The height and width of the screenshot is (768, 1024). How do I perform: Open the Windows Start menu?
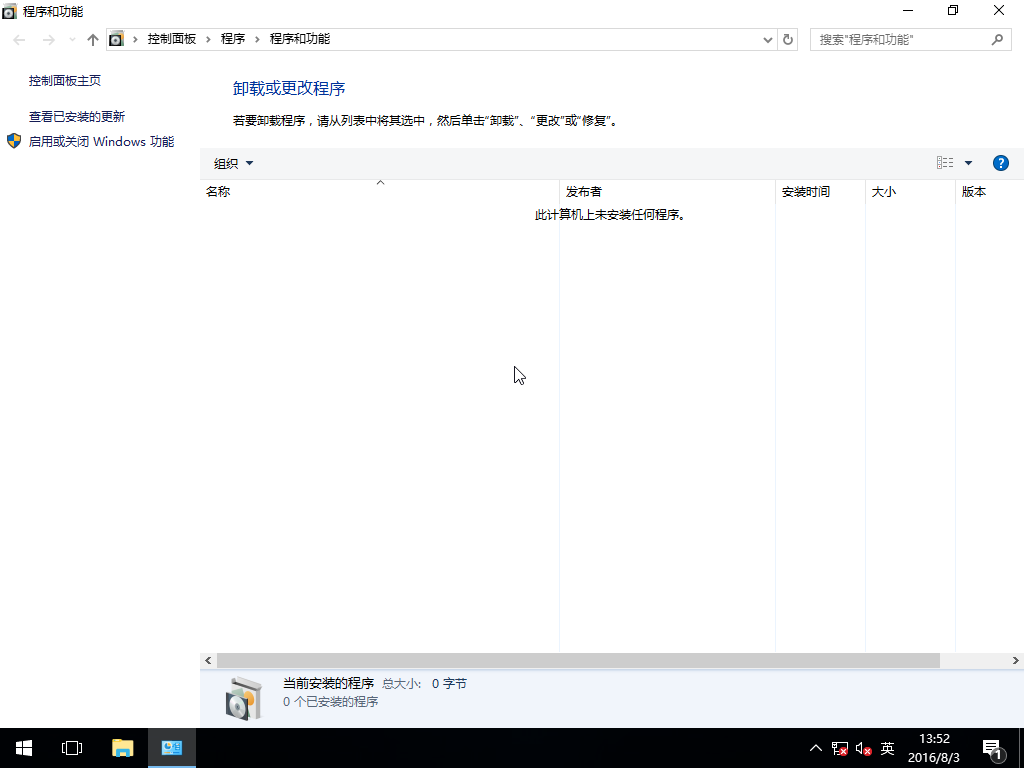click(x=24, y=747)
